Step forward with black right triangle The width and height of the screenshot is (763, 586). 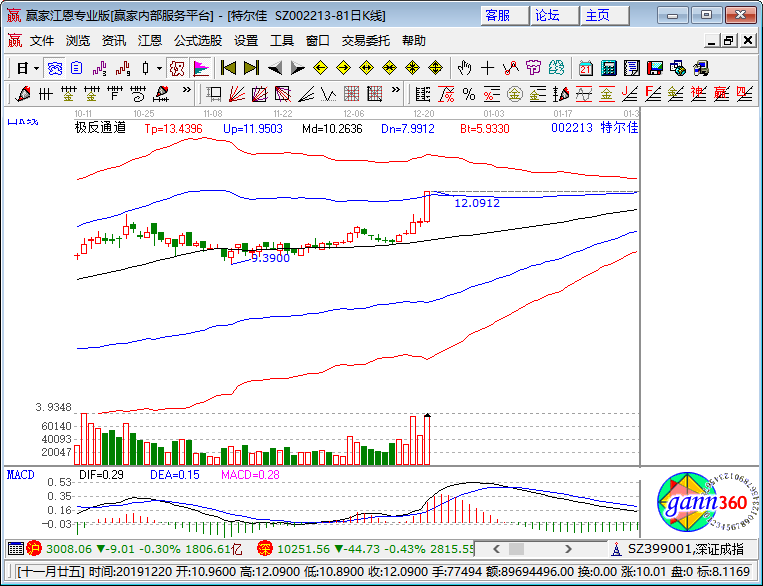(297, 68)
